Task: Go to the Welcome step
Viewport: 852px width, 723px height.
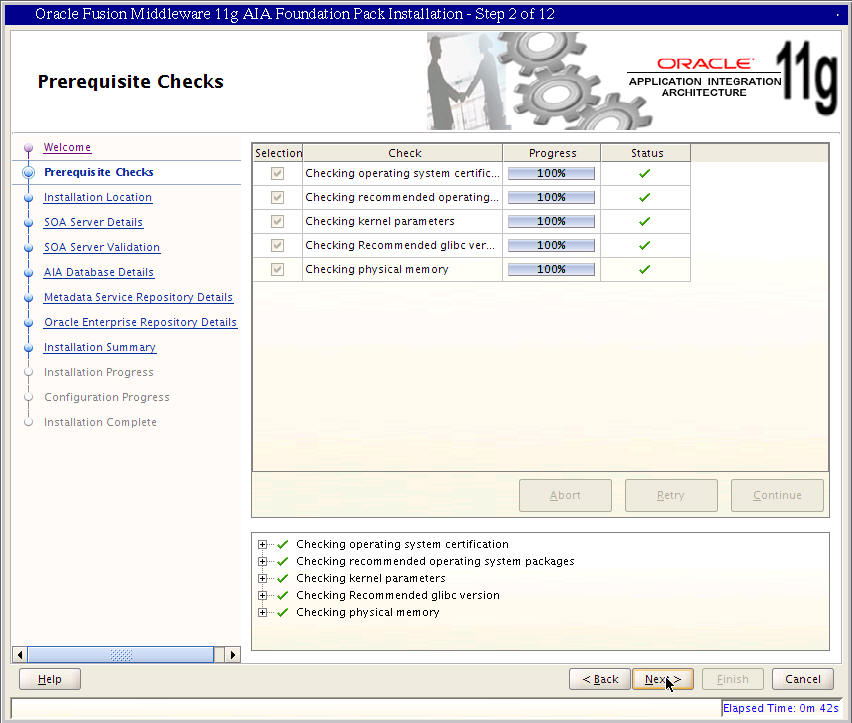Action: pyautogui.click(x=67, y=147)
